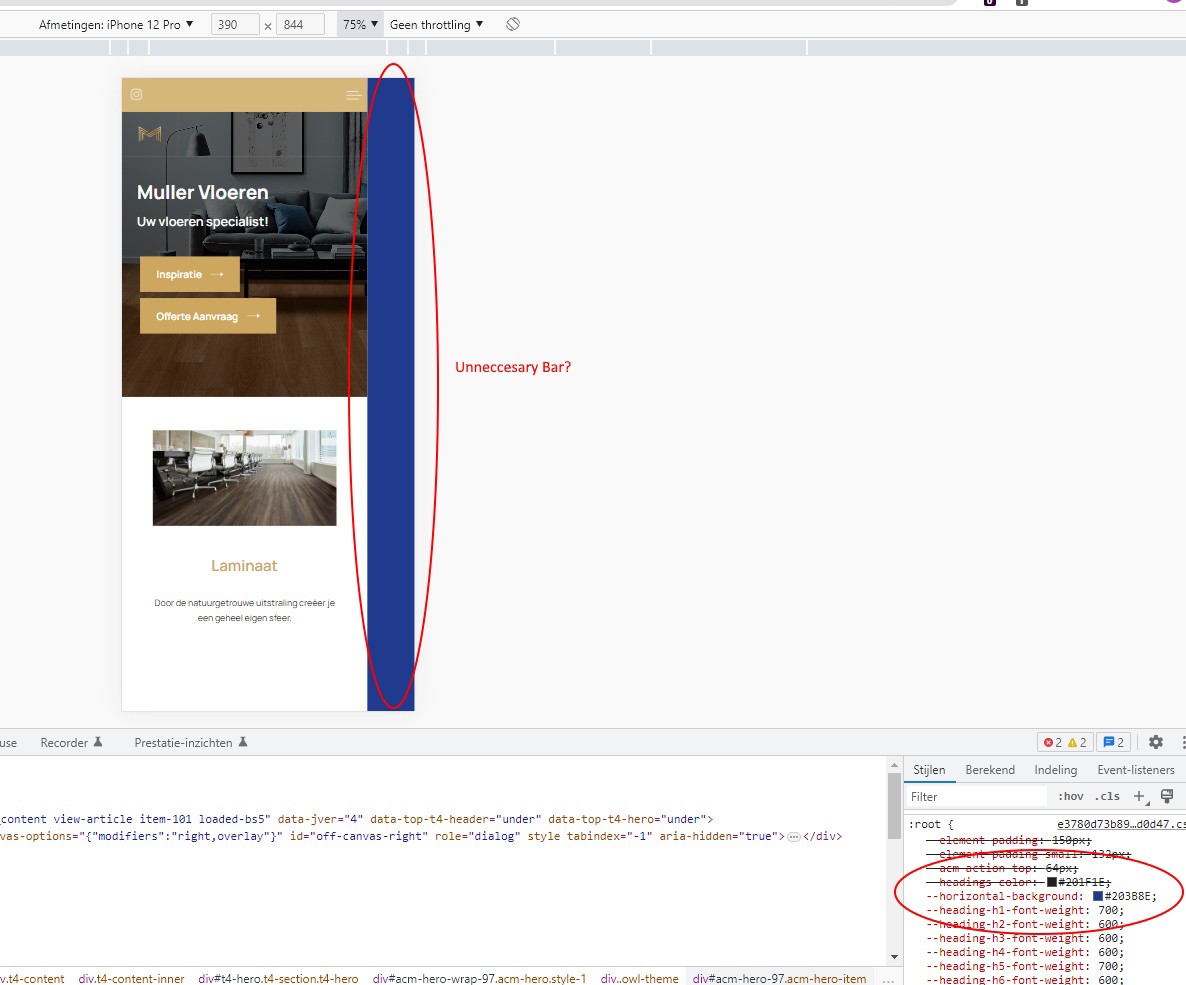Click the #201F1E black color swatch

tap(1051, 882)
